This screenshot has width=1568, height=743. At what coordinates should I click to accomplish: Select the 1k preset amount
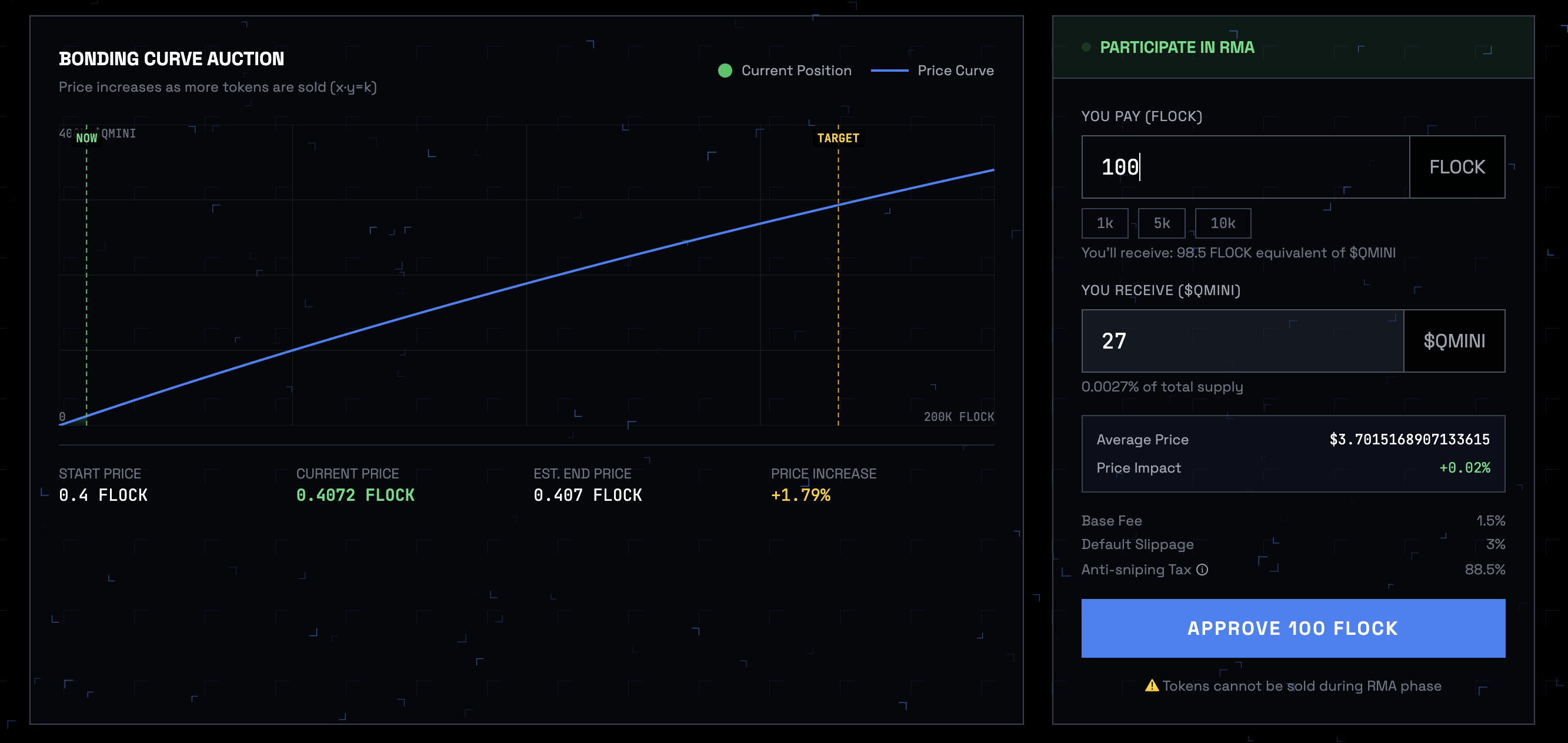(x=1104, y=223)
